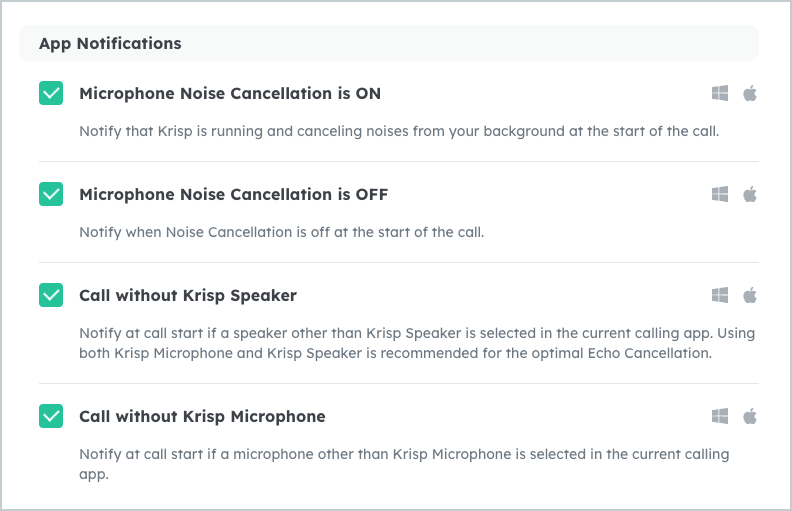The height and width of the screenshot is (511, 792).
Task: Click the Call without Krisp Microphone title
Action: pyautogui.click(x=202, y=417)
